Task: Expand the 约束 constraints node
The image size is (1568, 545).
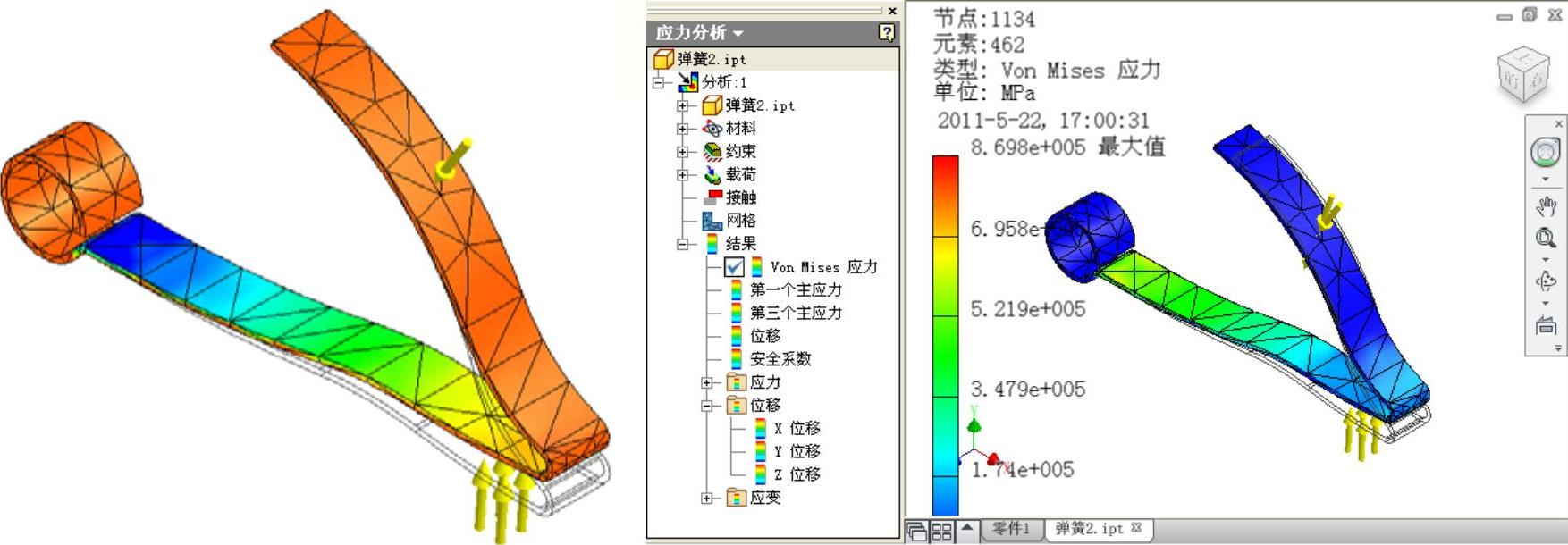Action: pyautogui.click(x=683, y=152)
